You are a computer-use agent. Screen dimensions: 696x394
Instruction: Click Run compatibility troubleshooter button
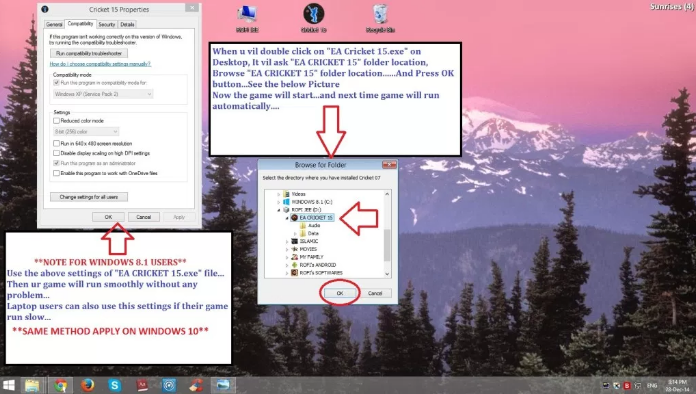click(x=89, y=53)
